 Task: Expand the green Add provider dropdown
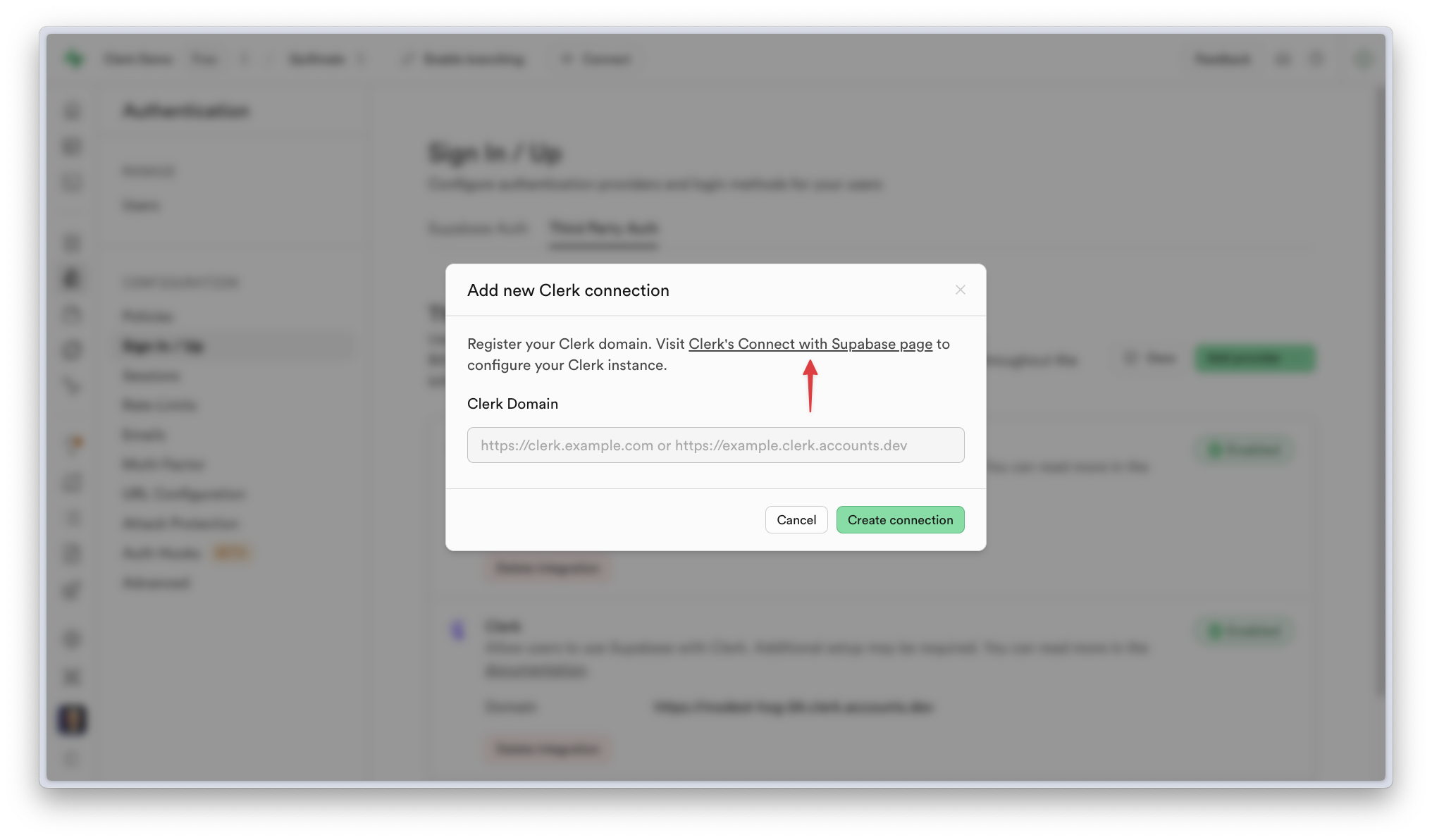(x=1254, y=359)
